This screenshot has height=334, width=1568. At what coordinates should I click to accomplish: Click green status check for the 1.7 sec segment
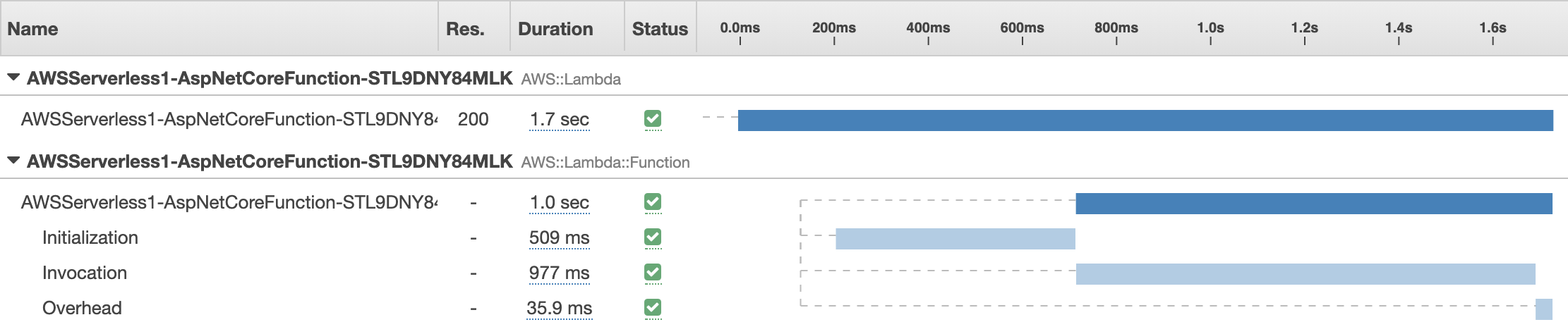pos(653,119)
